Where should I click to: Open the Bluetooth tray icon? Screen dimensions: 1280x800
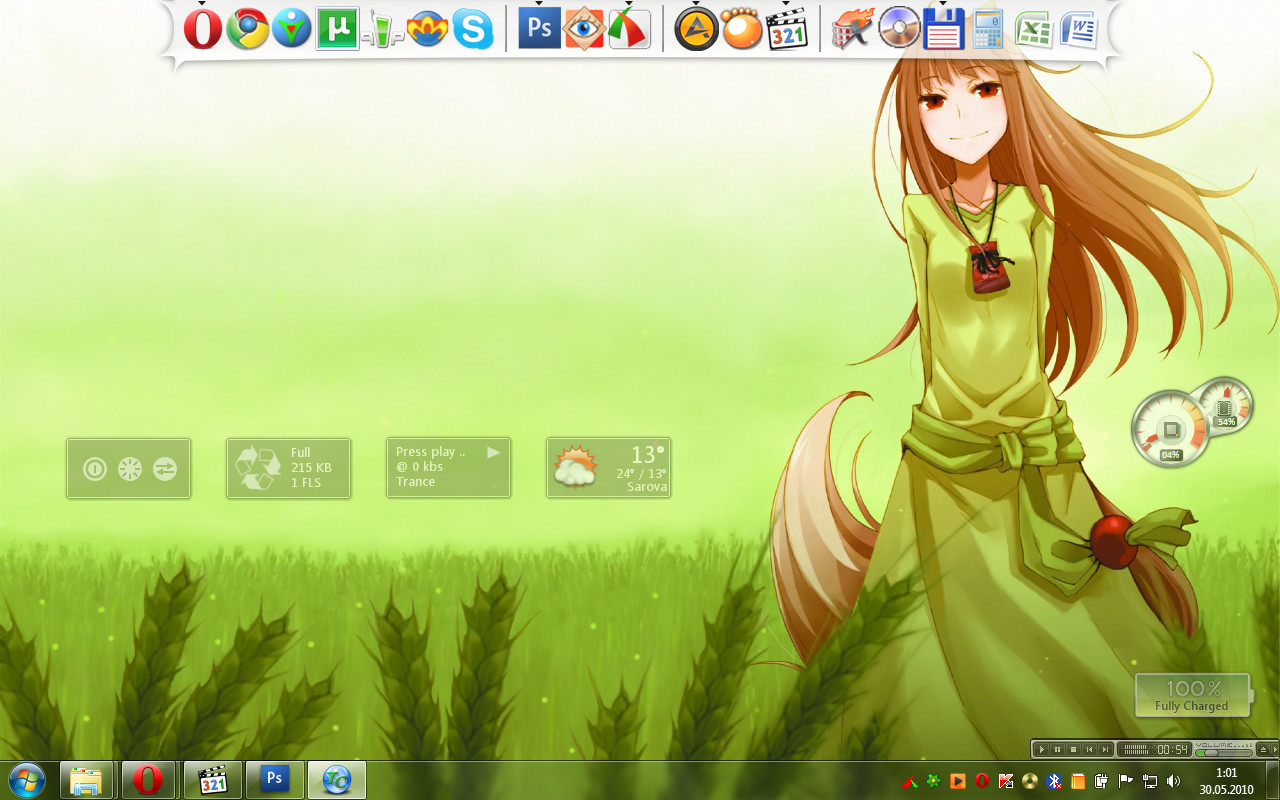coord(1054,781)
